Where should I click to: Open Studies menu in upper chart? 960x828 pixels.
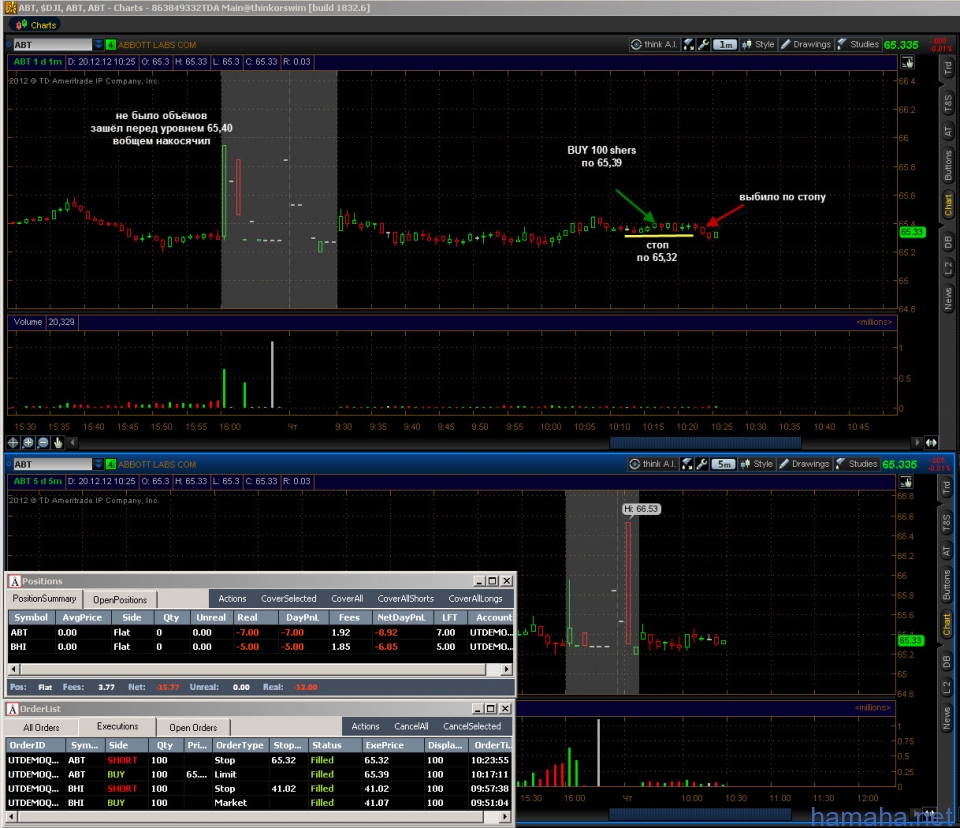(858, 44)
